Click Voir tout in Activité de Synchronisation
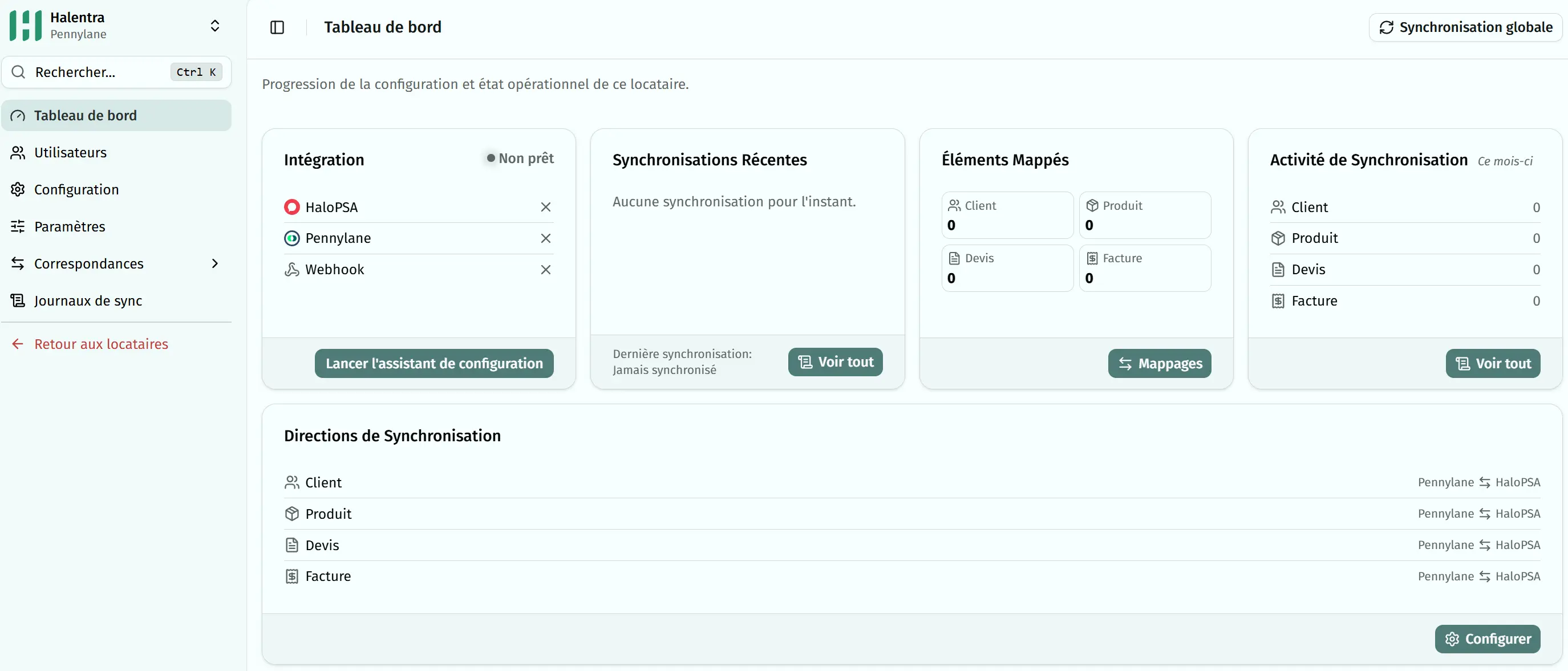The width and height of the screenshot is (1568, 671). pos(1493,363)
